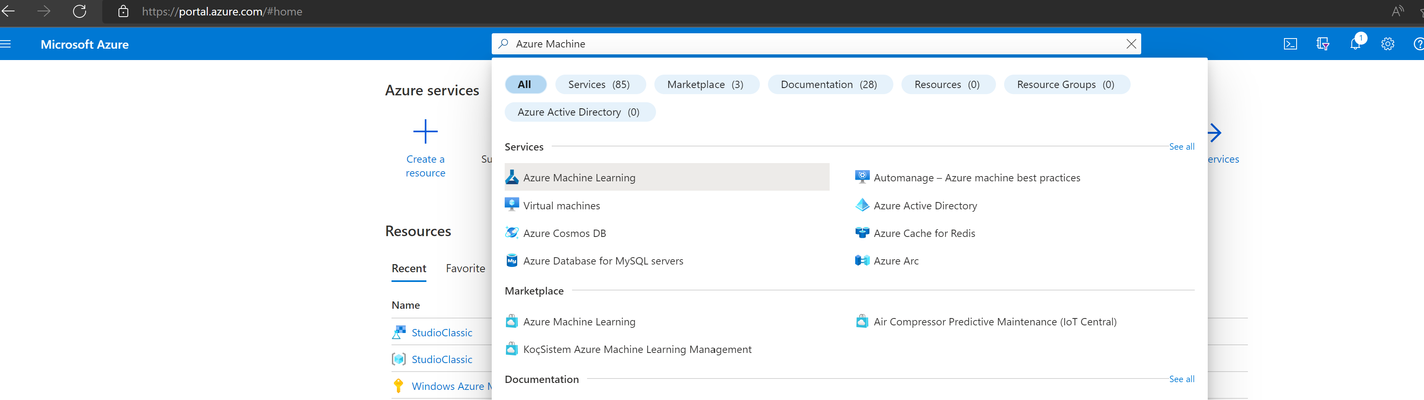
Task: Click the search magnifier icon
Action: click(504, 44)
